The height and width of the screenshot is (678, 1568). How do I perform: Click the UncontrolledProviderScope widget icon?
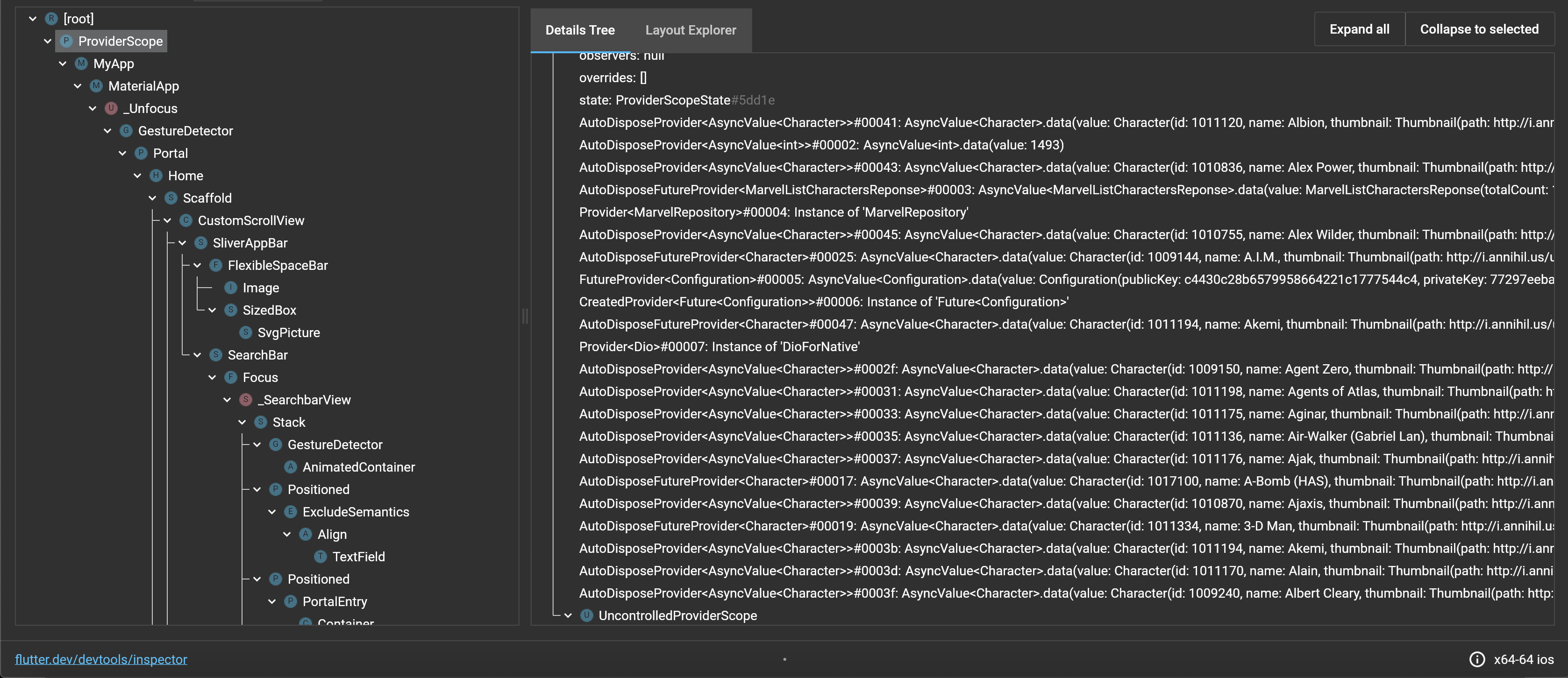pyautogui.click(x=586, y=615)
